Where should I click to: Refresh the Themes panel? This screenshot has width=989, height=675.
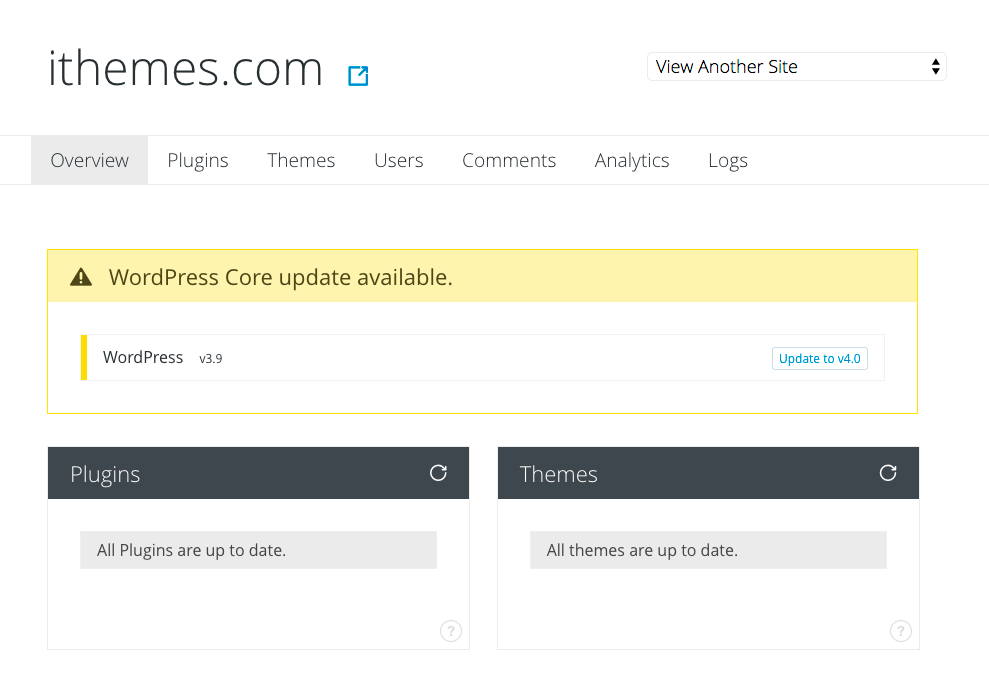pyautogui.click(x=888, y=473)
